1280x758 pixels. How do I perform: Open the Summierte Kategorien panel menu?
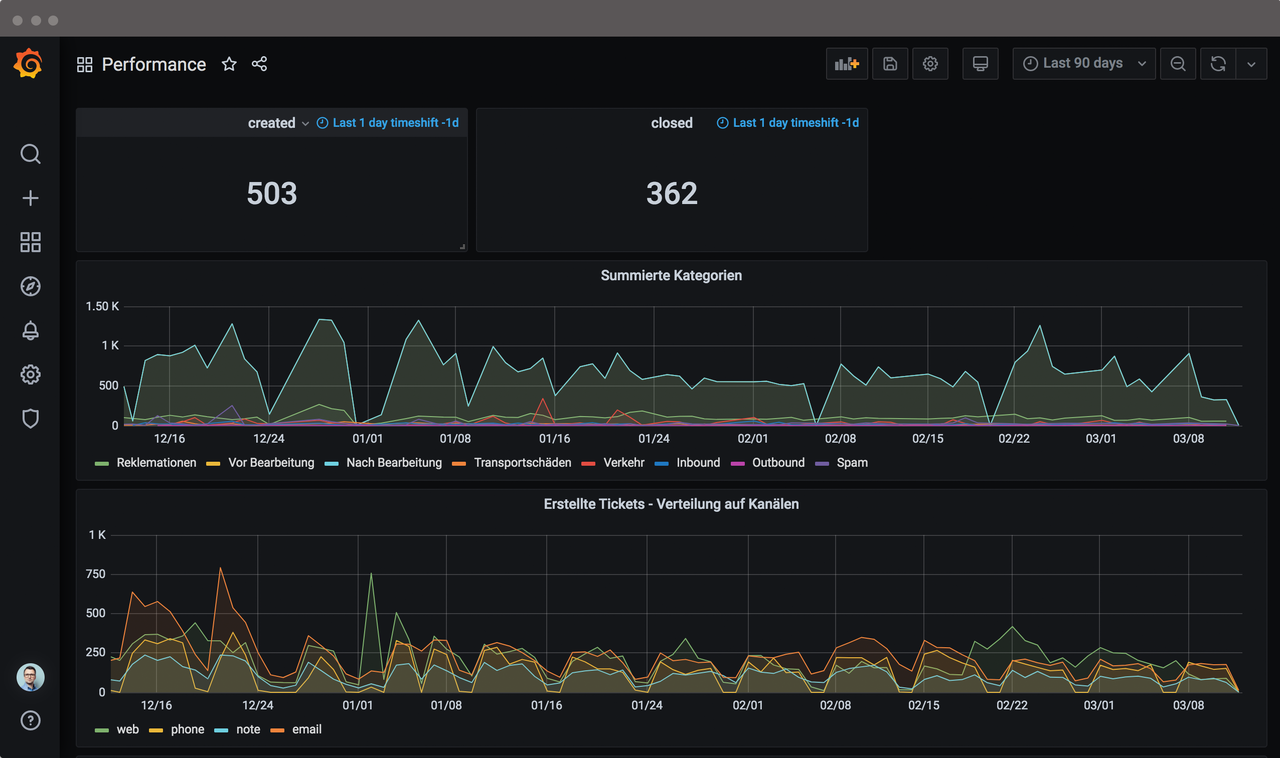[x=671, y=275]
